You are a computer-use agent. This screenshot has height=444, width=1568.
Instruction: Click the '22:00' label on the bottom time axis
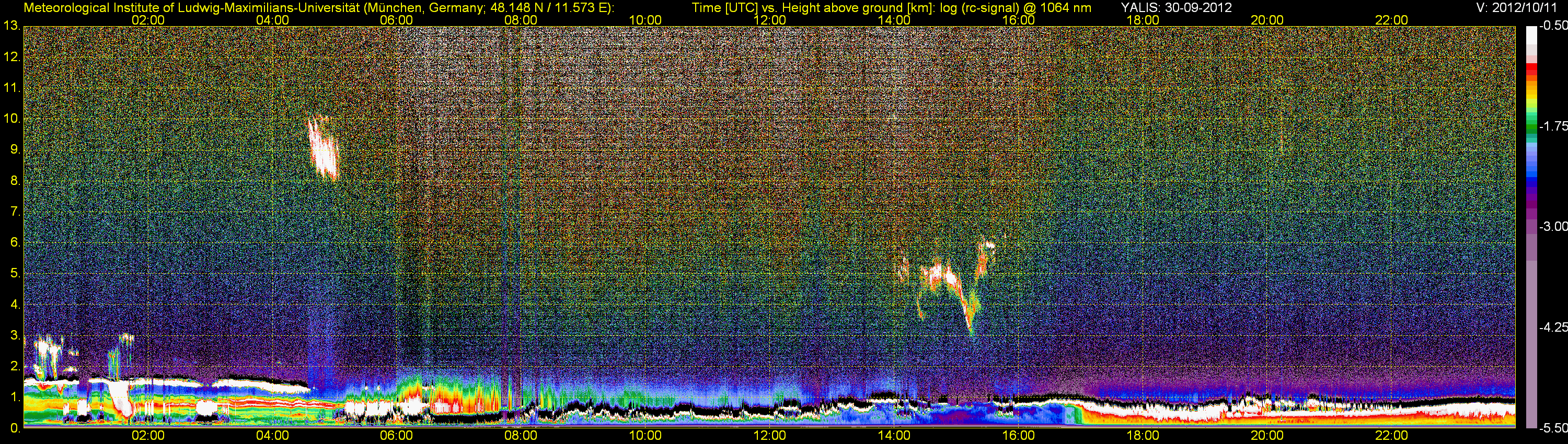click(1391, 436)
